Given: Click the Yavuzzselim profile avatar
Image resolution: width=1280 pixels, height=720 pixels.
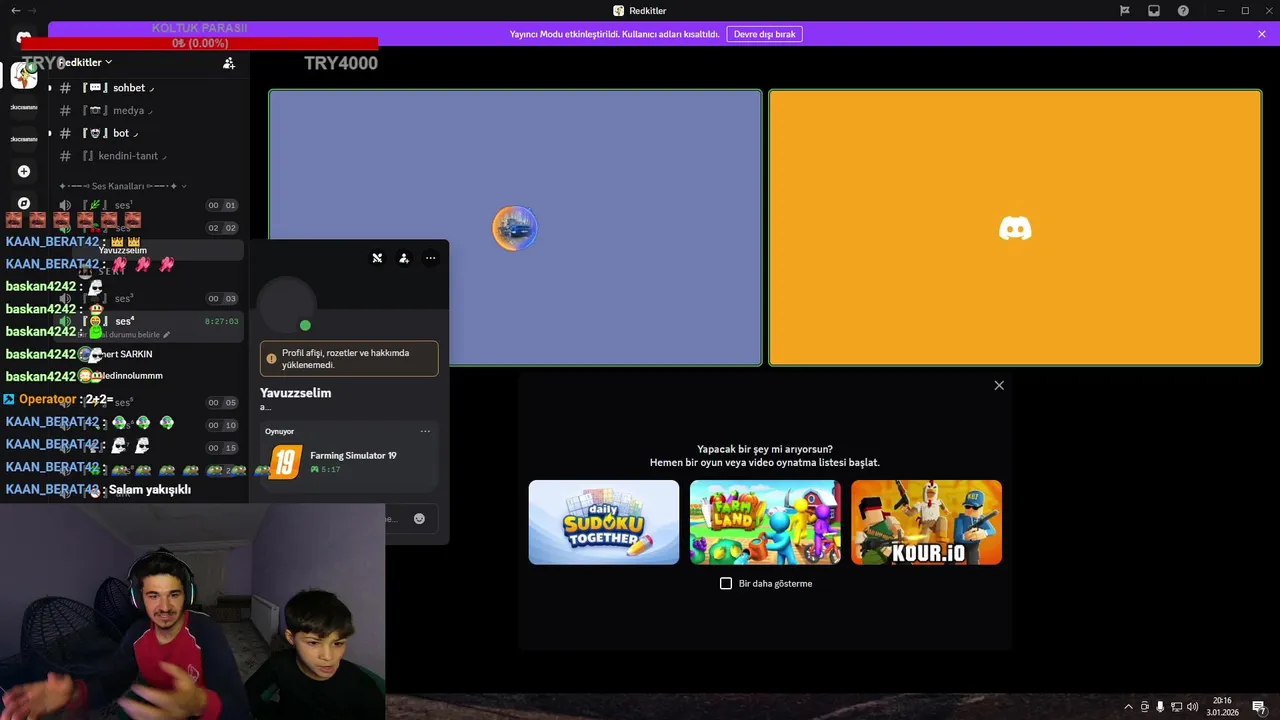Looking at the screenshot, I should pos(287,306).
